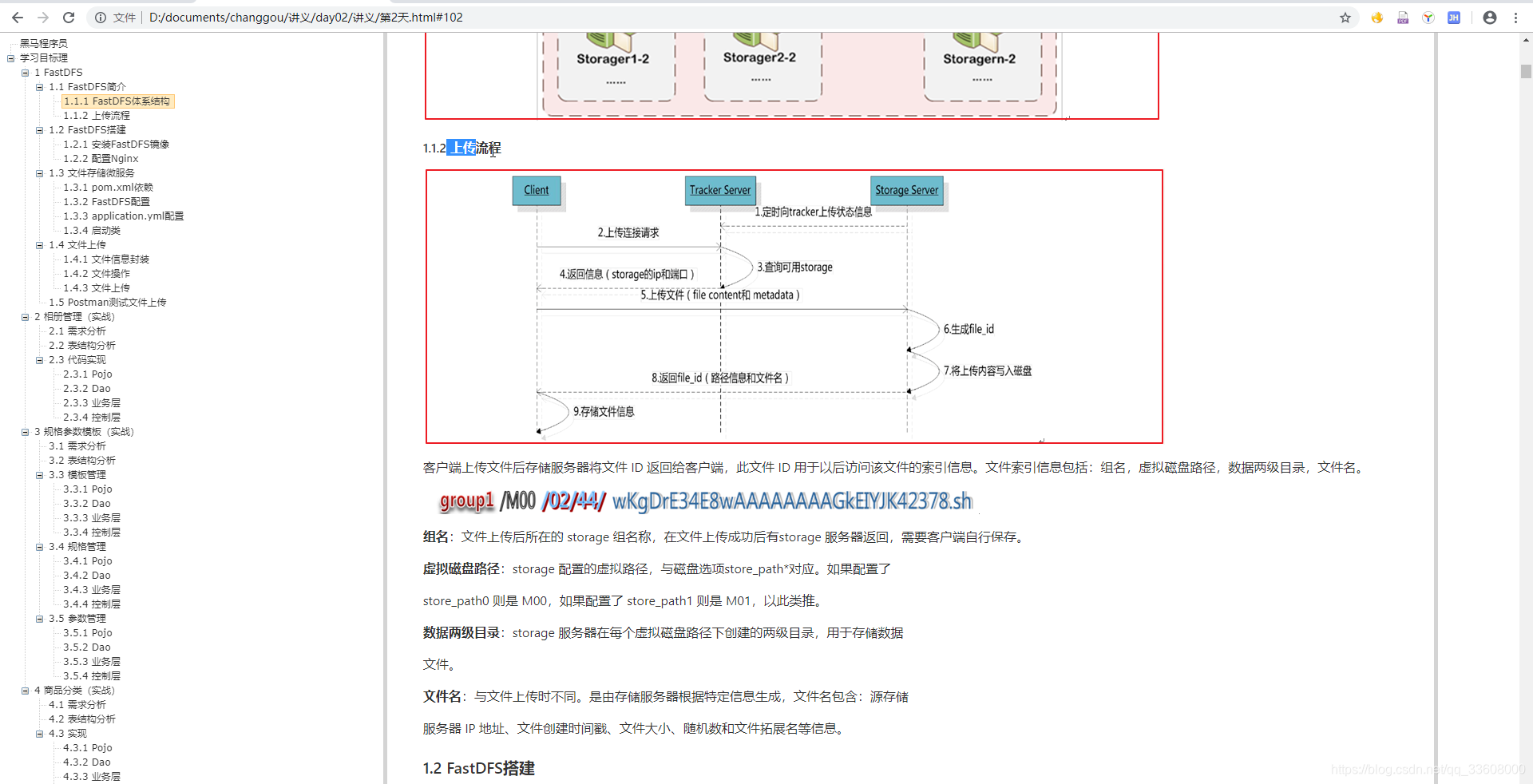
Task: Click the page vertical scrollbar thumb
Action: click(x=1526, y=71)
